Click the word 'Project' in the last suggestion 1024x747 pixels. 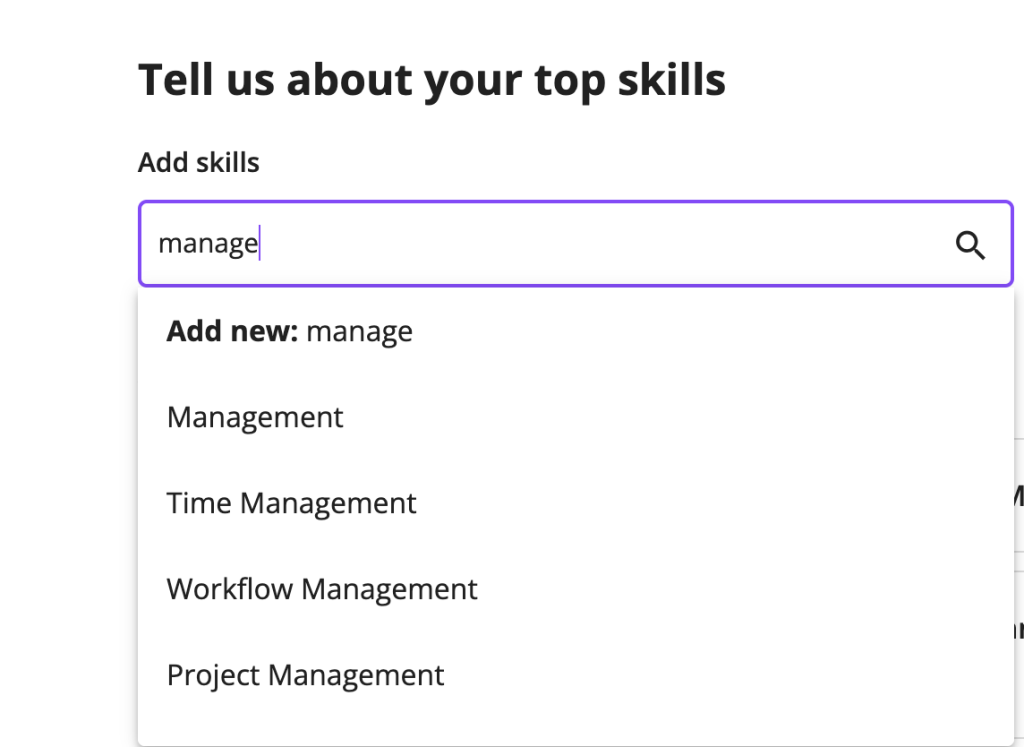pos(213,676)
